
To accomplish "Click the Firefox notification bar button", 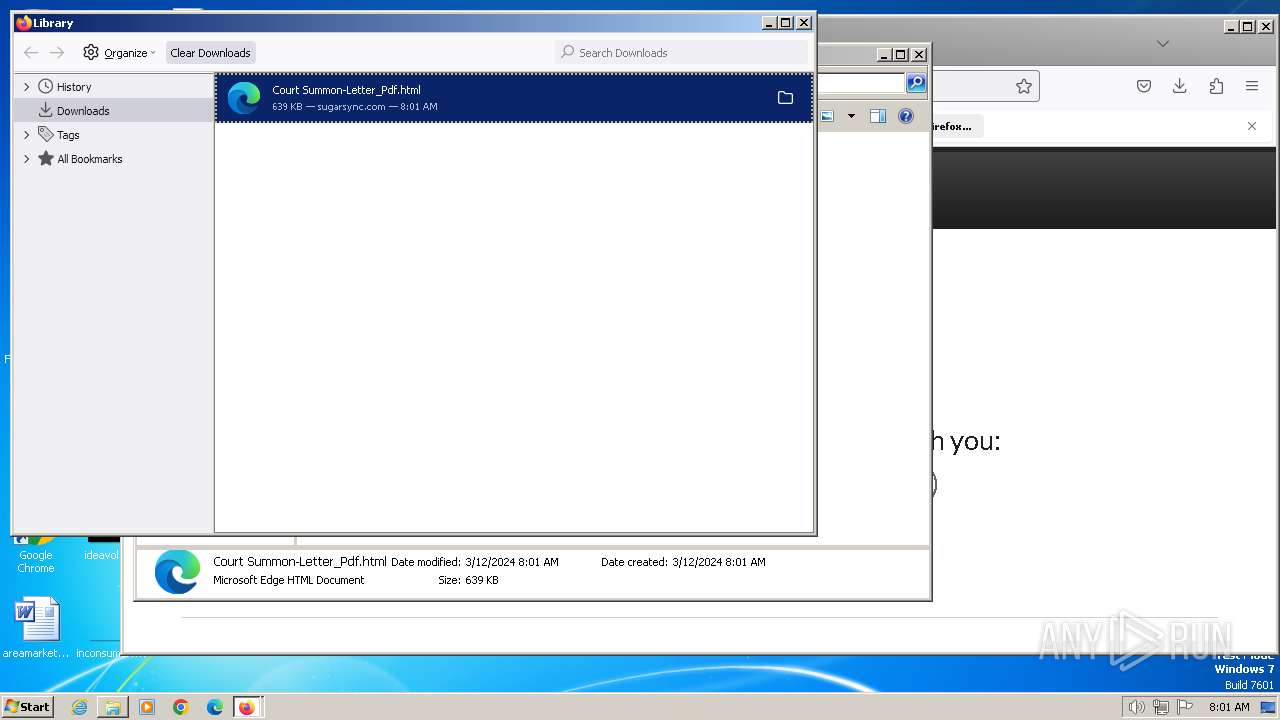I will click(x=957, y=126).
